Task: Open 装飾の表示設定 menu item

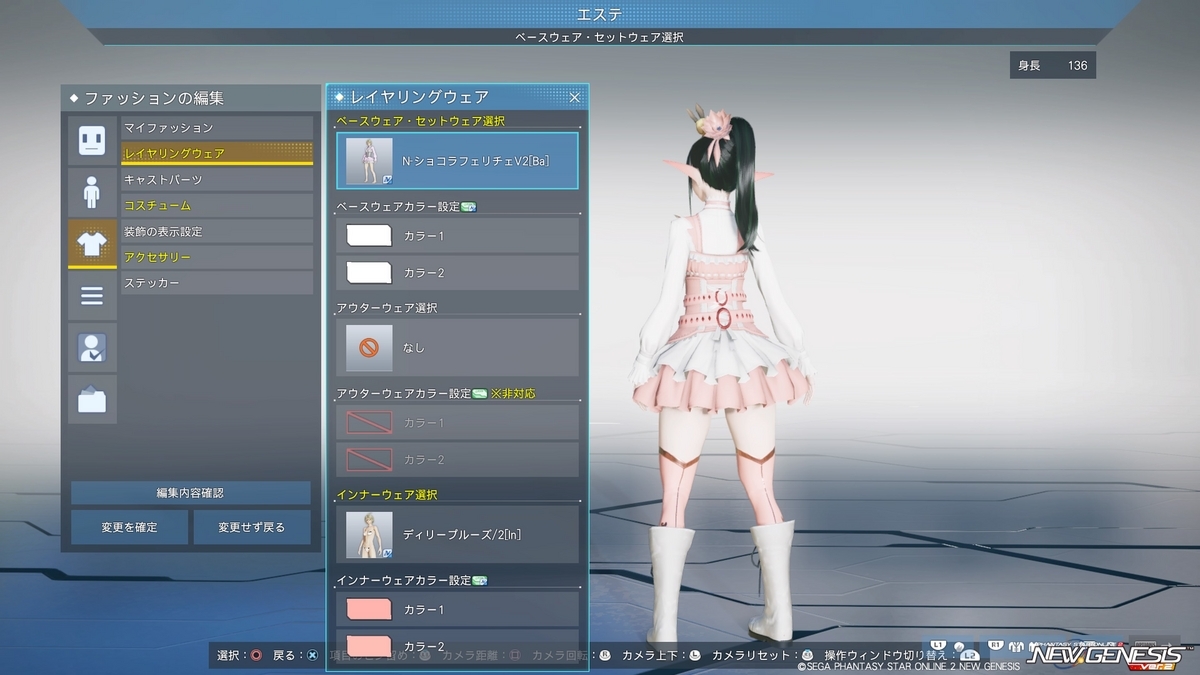Action: click(217, 232)
